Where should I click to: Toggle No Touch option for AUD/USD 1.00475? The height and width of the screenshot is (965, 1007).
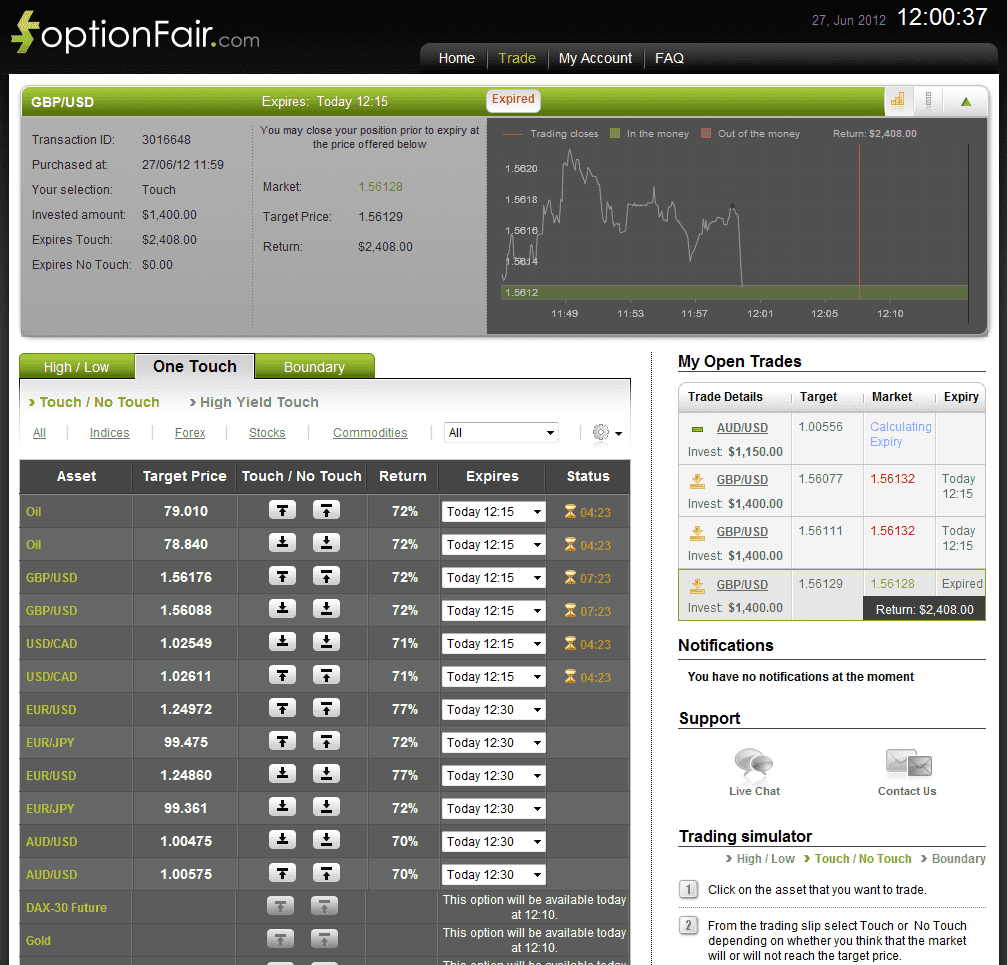pos(325,841)
